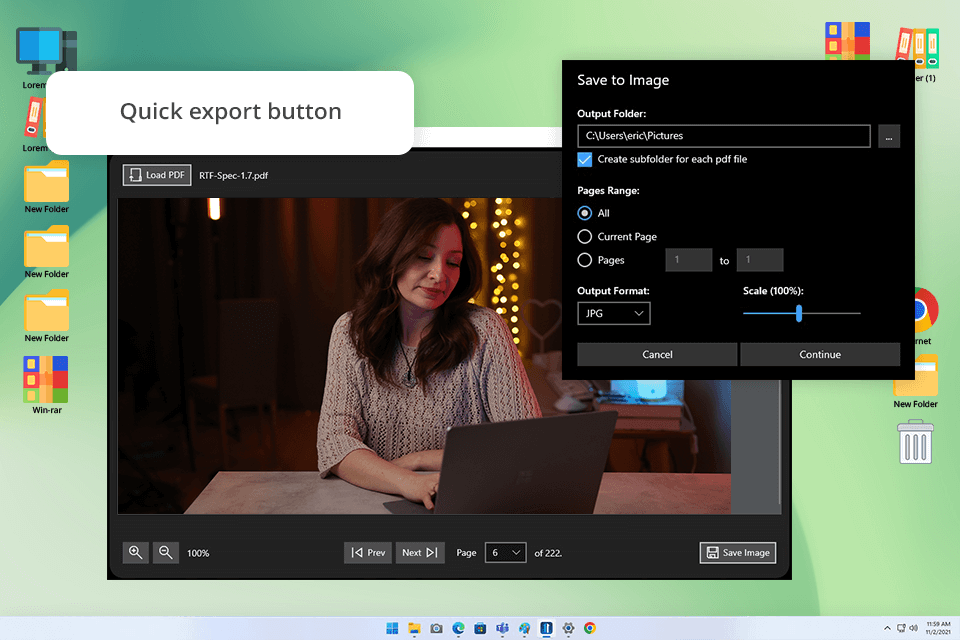This screenshot has width=960, height=640.
Task: Open the page number dropdown
Action: 505,552
